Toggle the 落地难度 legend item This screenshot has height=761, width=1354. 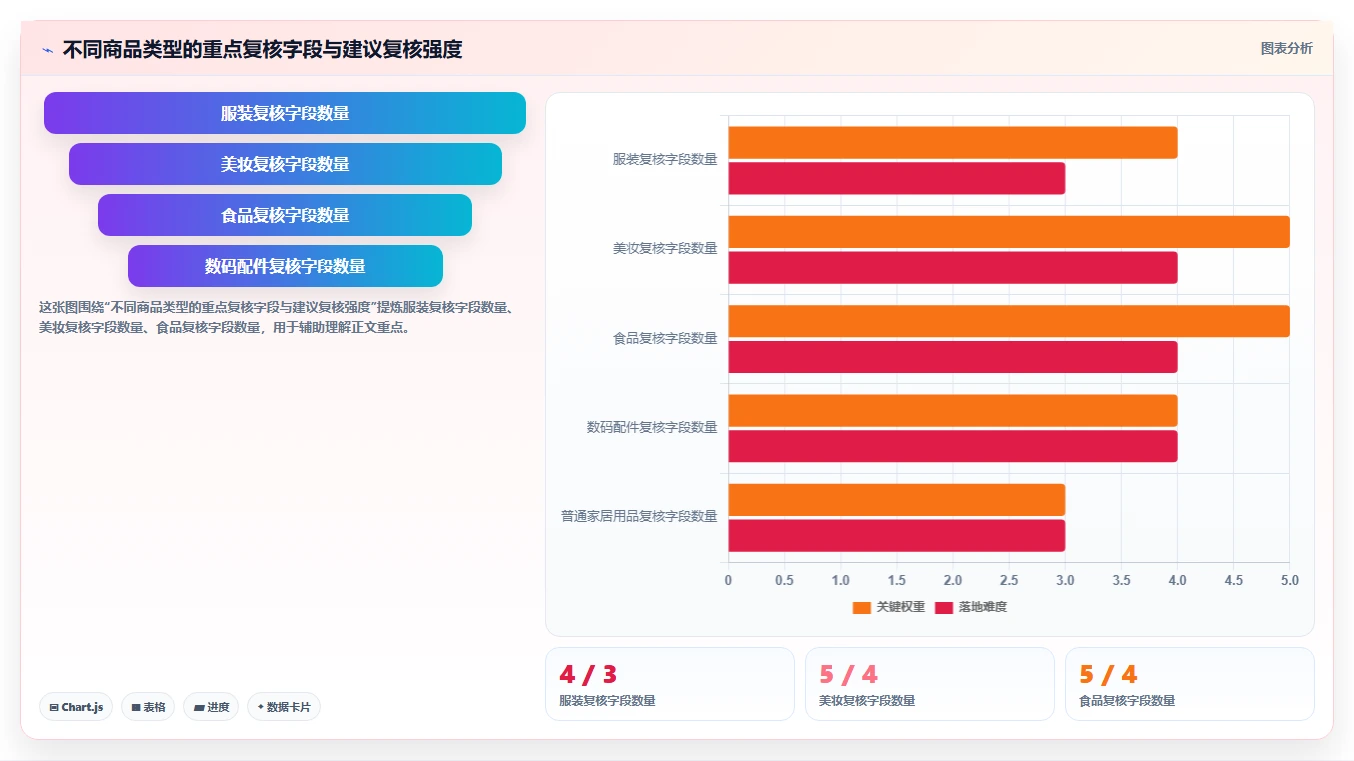tap(970, 607)
